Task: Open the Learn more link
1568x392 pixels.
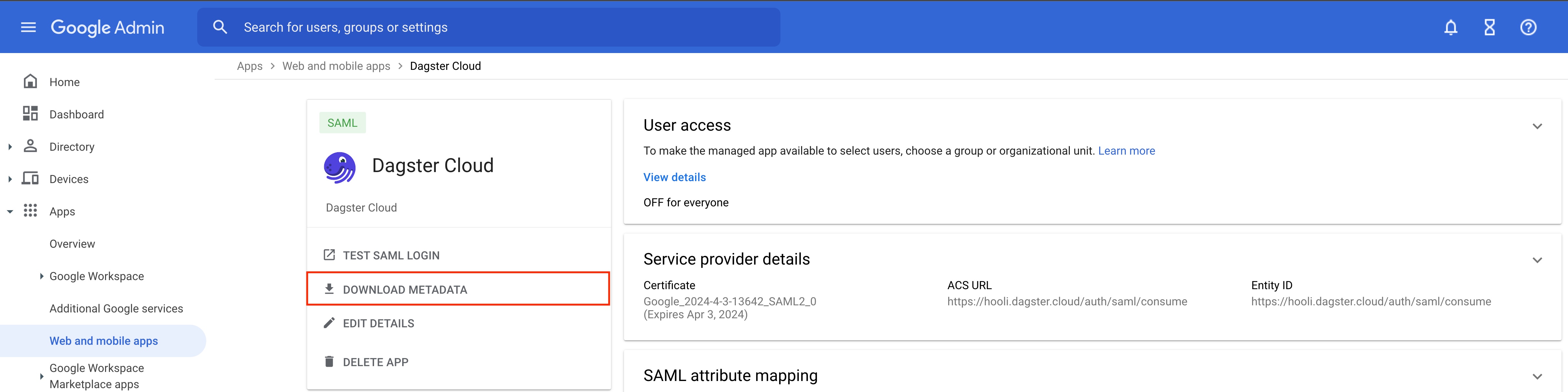Action: tap(1126, 150)
